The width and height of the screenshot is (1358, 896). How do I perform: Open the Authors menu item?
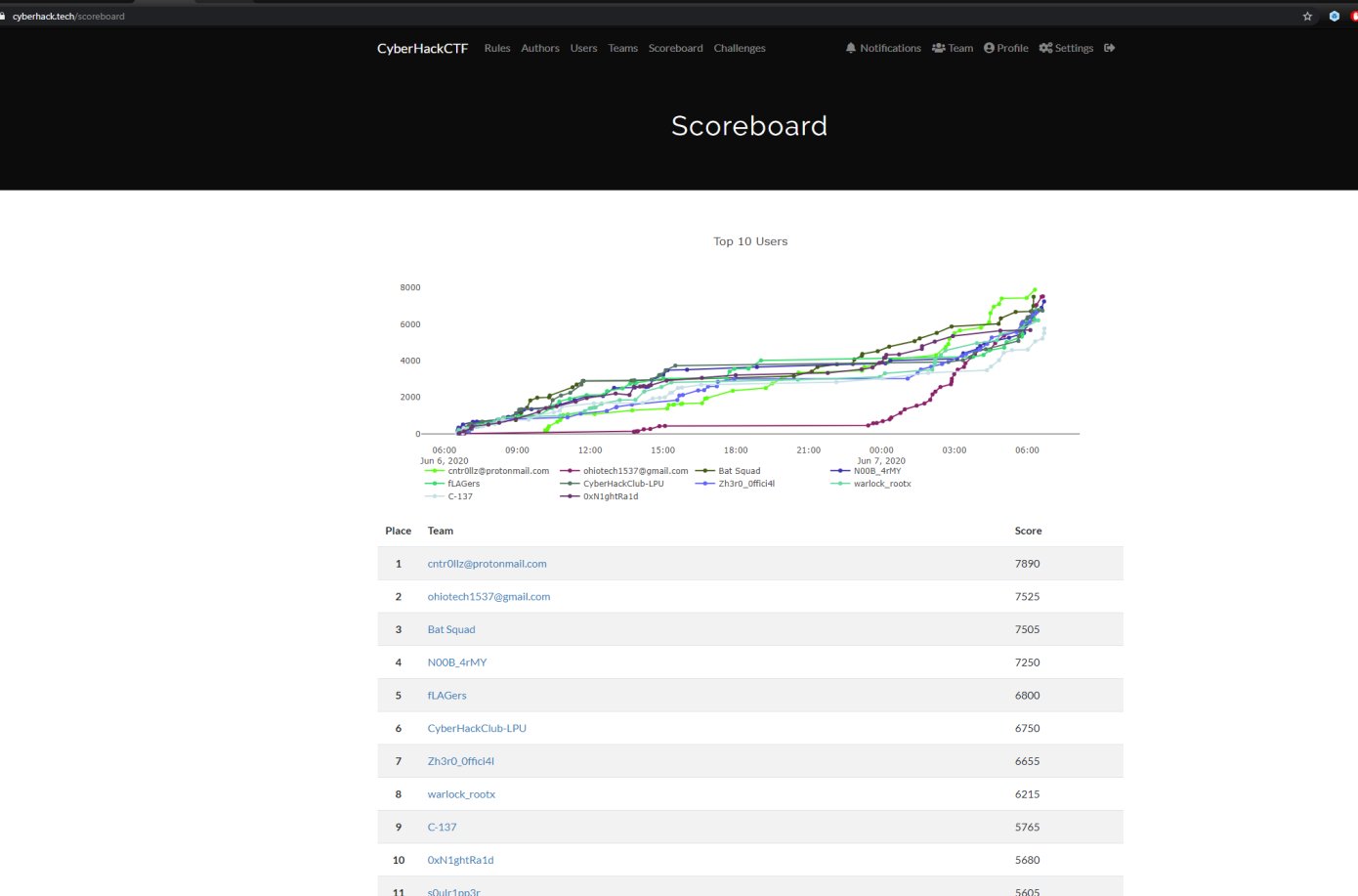click(x=540, y=48)
